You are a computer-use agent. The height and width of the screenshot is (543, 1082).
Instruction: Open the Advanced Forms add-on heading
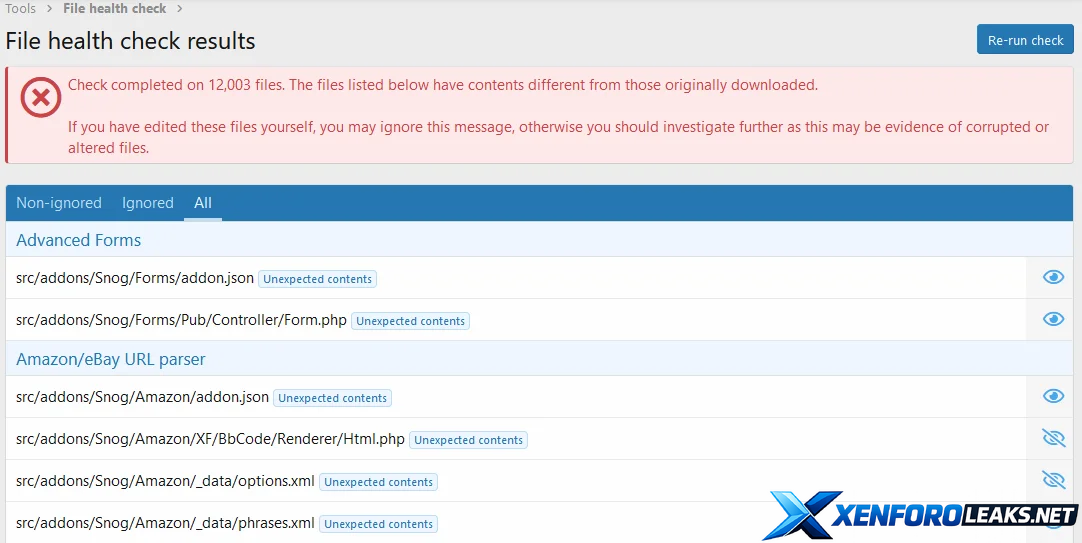79,240
